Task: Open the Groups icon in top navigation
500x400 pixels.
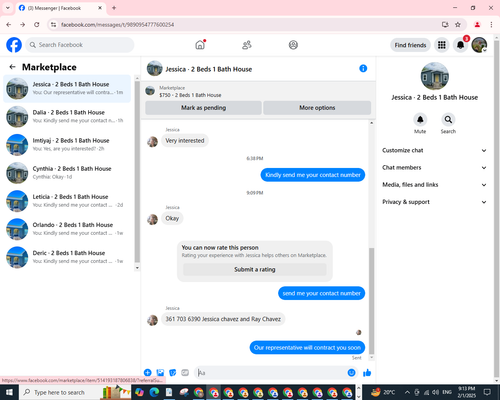Action: (x=293, y=45)
